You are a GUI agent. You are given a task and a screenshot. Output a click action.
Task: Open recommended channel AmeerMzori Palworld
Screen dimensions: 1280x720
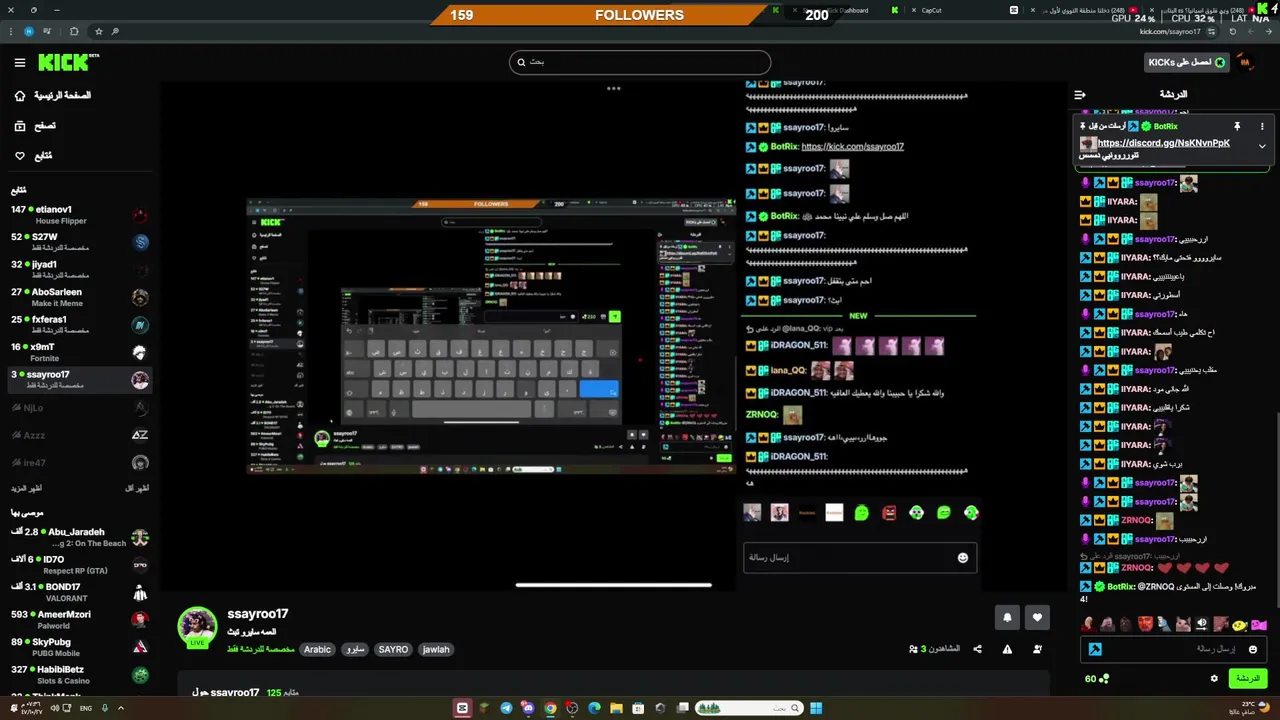pos(80,620)
